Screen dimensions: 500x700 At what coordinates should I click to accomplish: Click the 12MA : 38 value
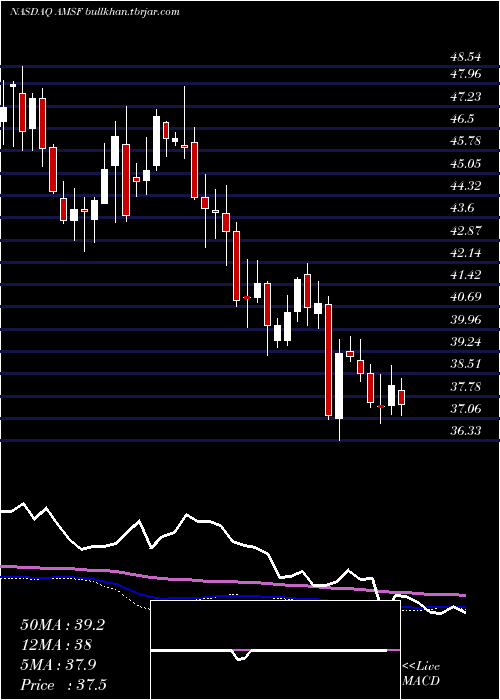click(x=56, y=645)
